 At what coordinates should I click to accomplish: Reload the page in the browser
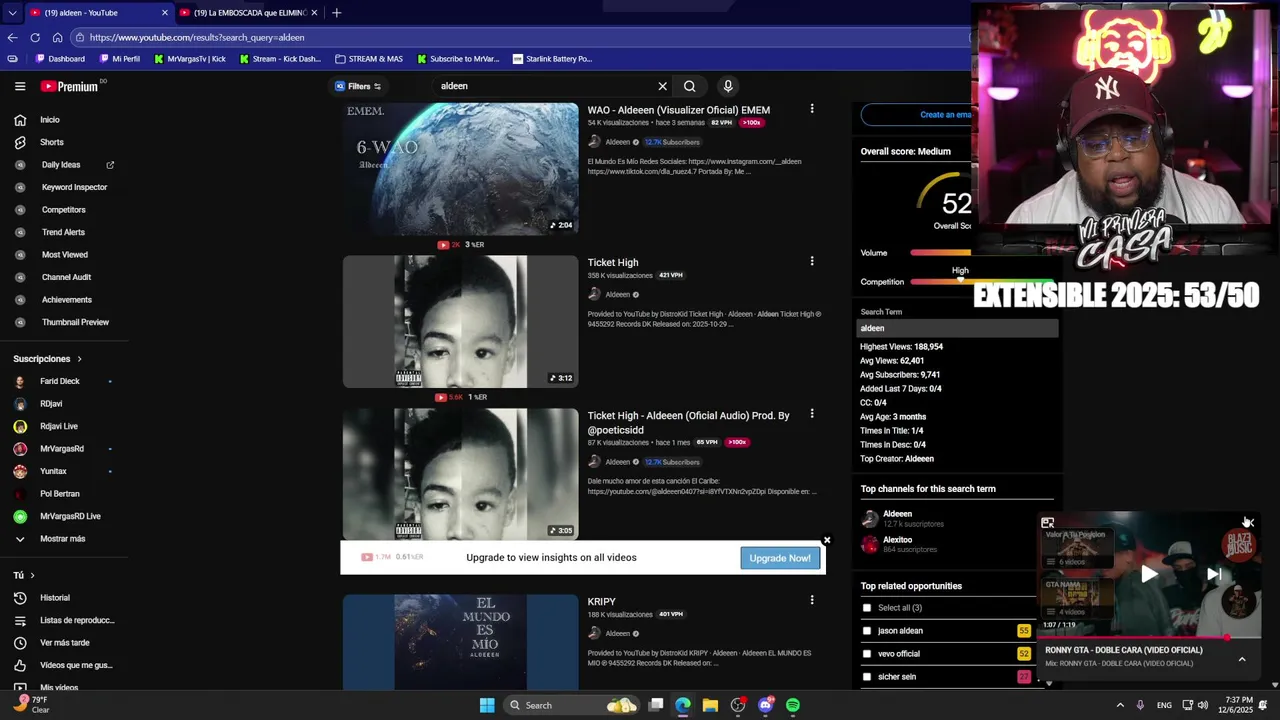tap(35, 37)
